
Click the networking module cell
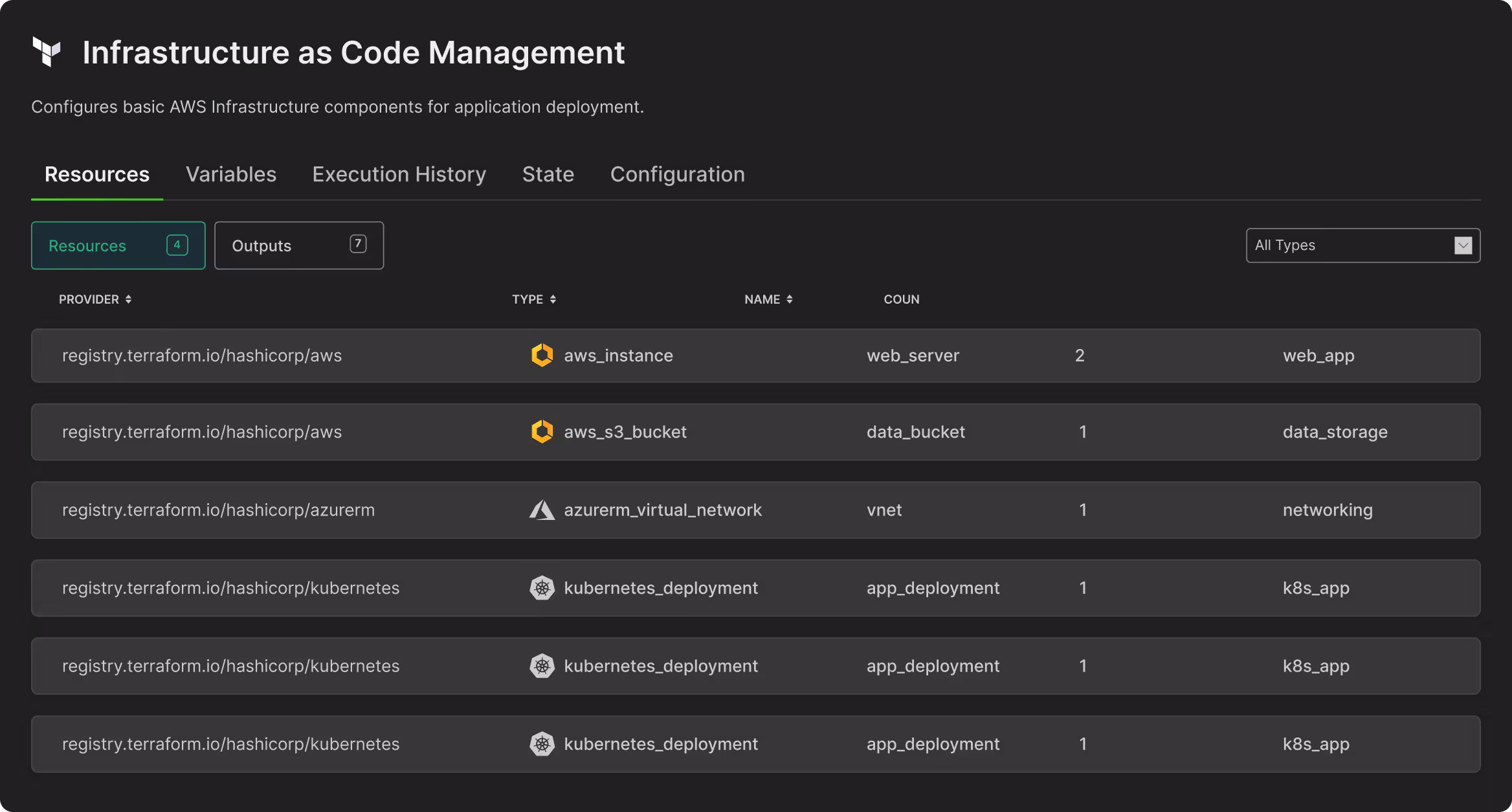click(1328, 510)
